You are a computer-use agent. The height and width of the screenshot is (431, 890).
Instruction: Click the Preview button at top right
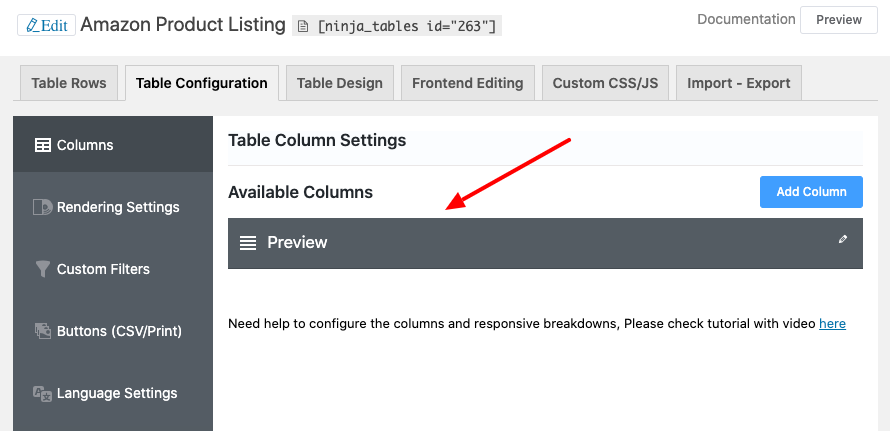point(838,20)
